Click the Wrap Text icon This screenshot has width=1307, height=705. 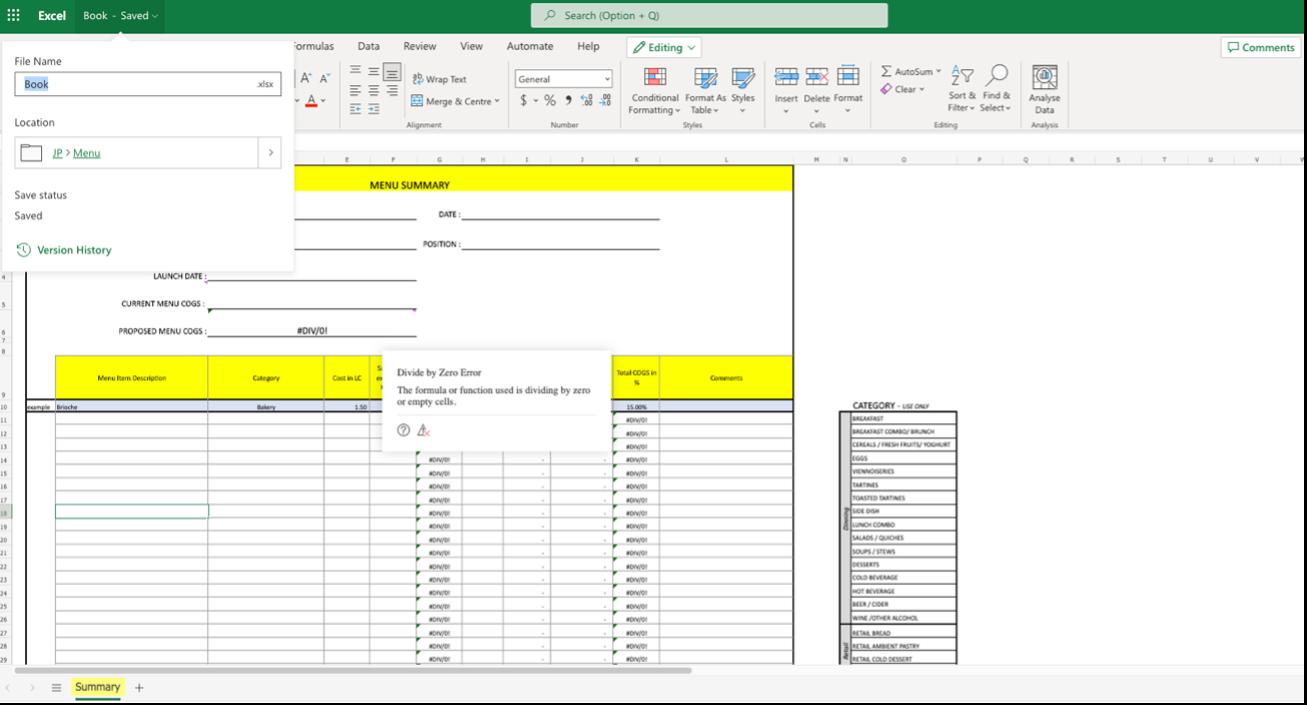click(417, 79)
